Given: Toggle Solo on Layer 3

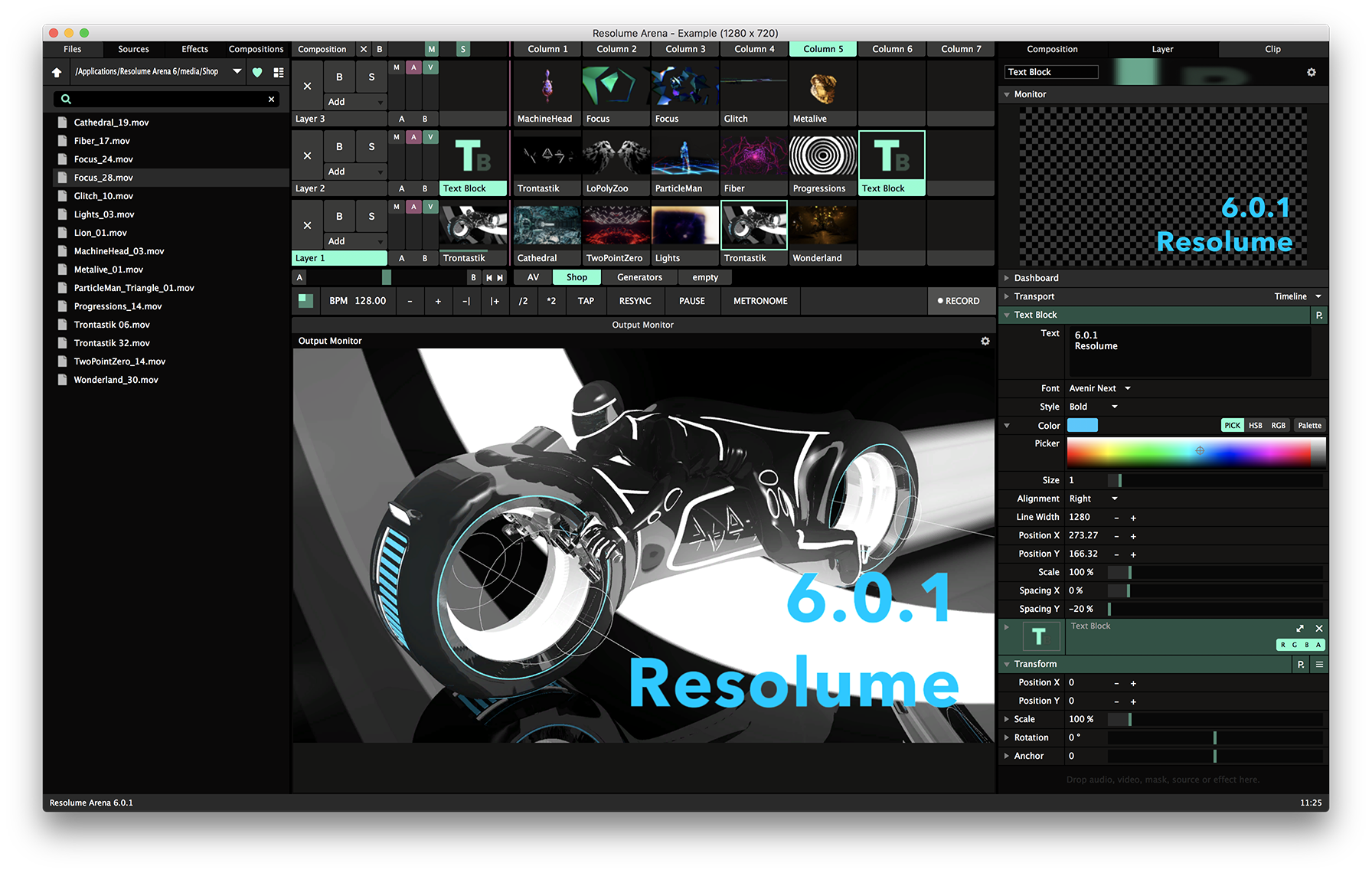Looking at the screenshot, I should pos(371,77).
